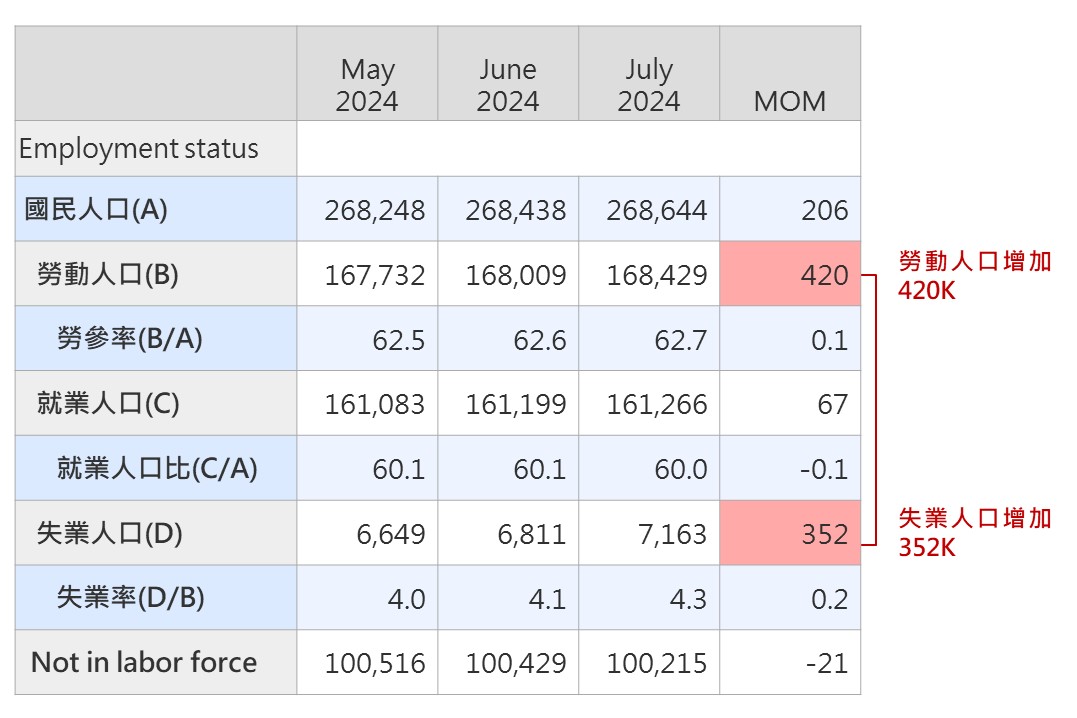Click the 勞動人口(B) row label
Screen dimensions: 1077x718
[x=107, y=274]
